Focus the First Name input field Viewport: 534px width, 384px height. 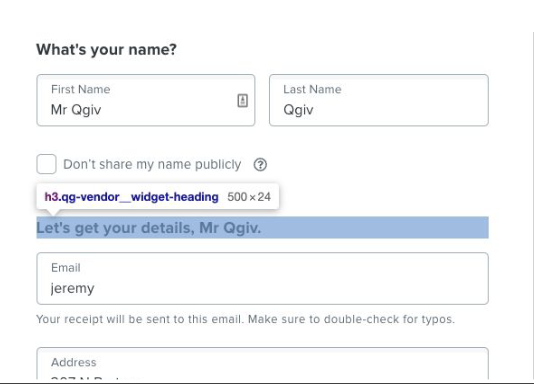coord(146,100)
